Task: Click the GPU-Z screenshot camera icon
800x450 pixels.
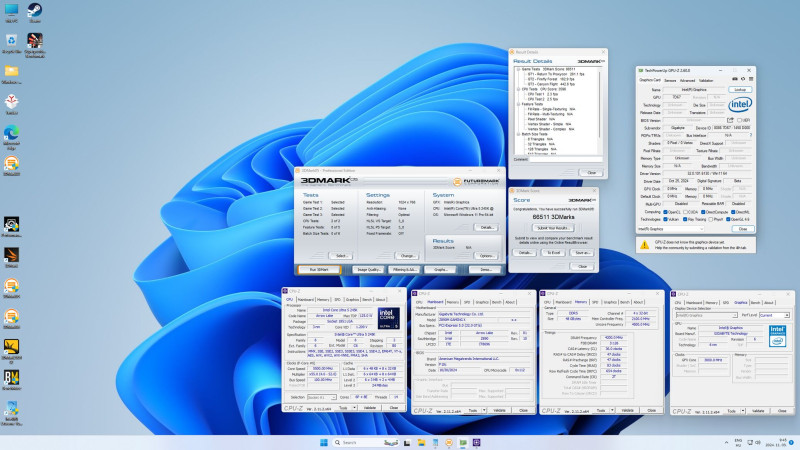Action: 735,79
